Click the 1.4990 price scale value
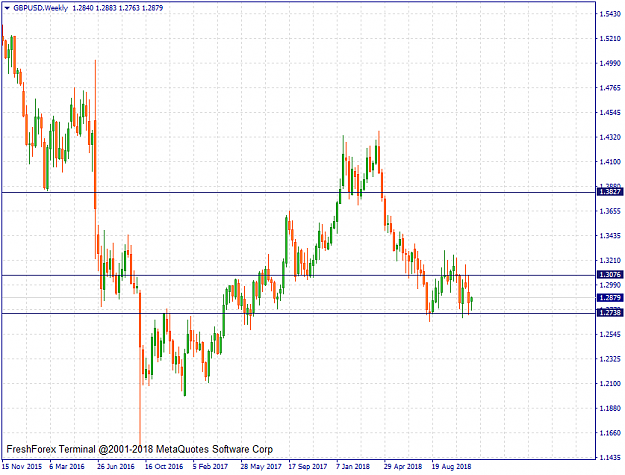Viewport: 625px width, 475px height. (610, 63)
